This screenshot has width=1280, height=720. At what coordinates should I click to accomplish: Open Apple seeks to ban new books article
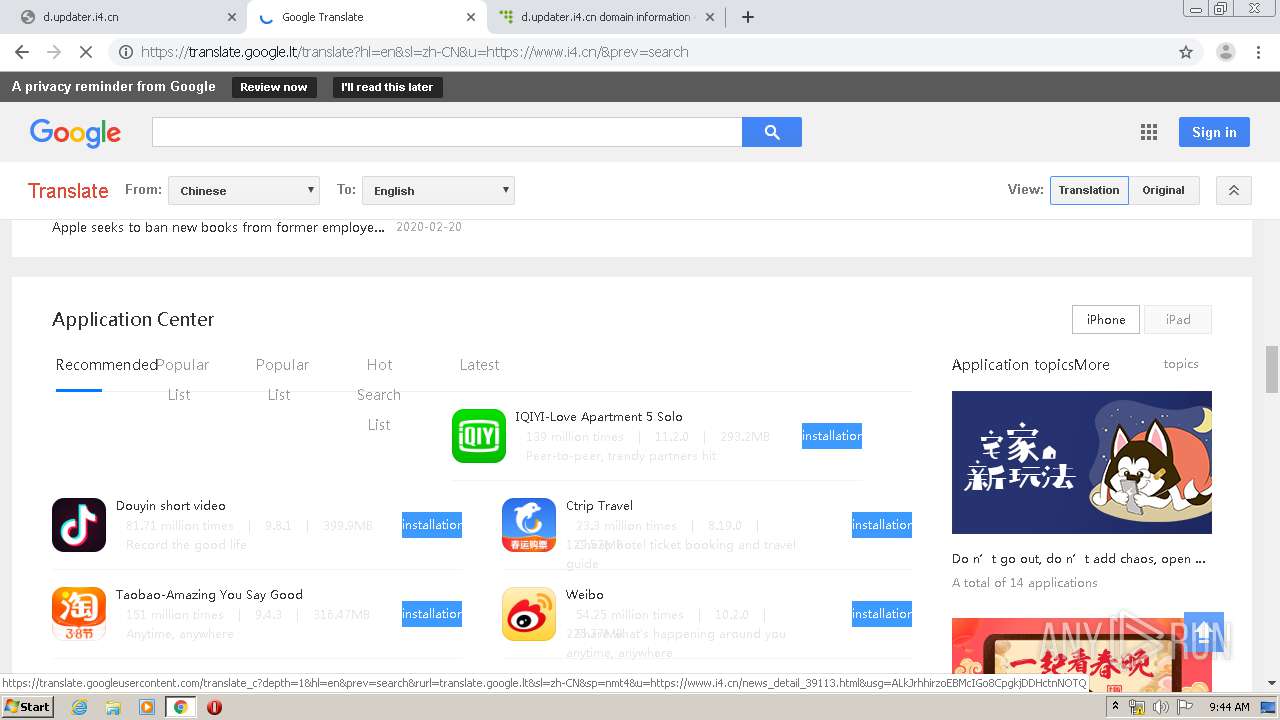(218, 227)
